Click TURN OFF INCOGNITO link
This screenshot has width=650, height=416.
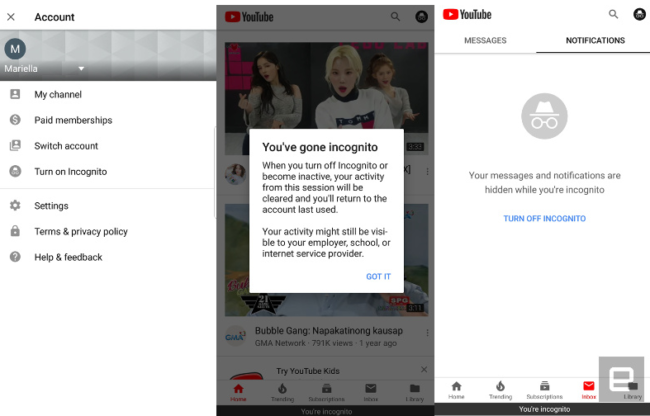coord(544,218)
